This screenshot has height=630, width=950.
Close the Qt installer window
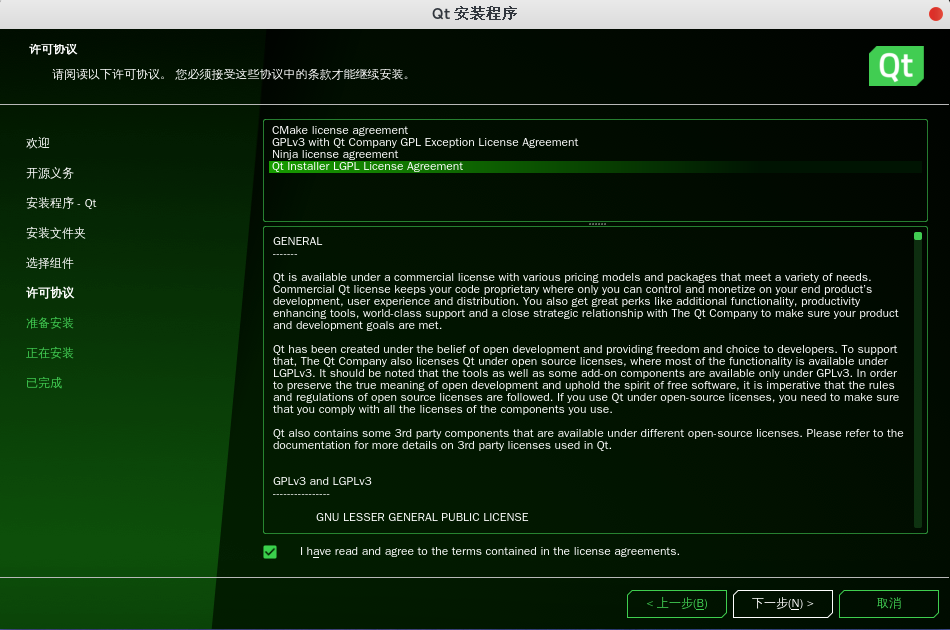coord(936,13)
